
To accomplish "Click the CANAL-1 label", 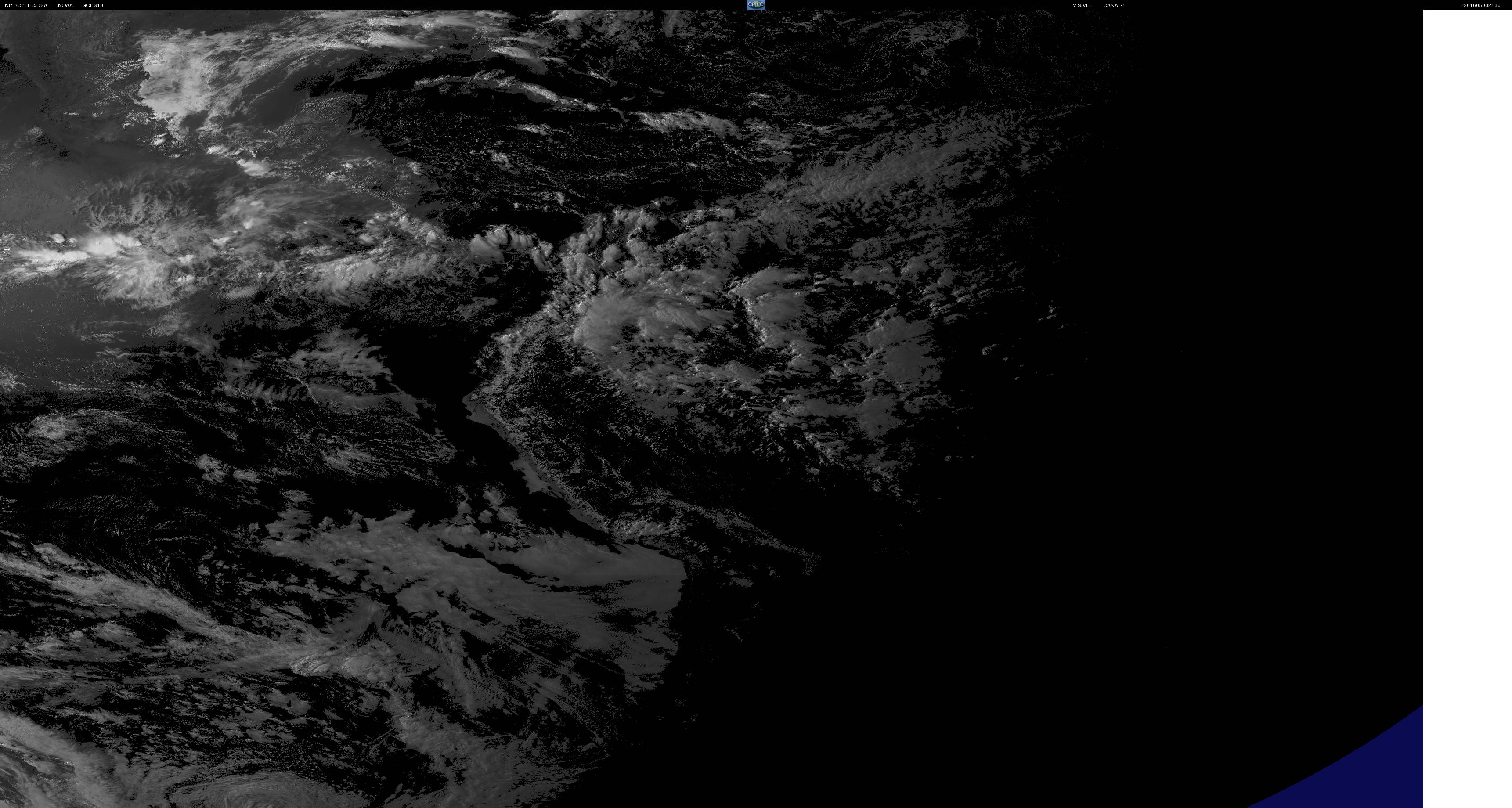I will [1113, 5].
